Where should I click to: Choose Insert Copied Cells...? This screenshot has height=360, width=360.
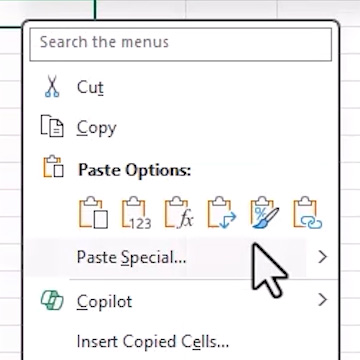pyautogui.click(x=153, y=342)
